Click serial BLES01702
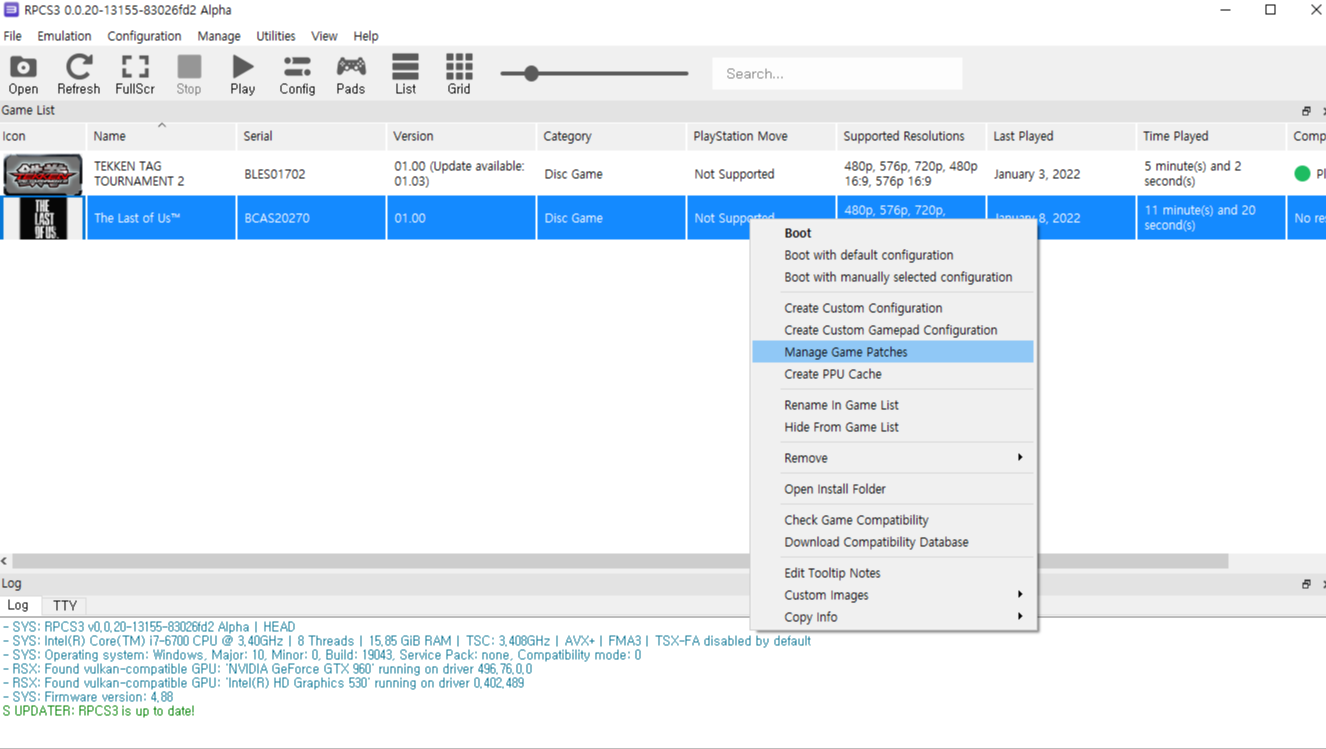Viewport: 1326px width, 749px height. [275, 174]
